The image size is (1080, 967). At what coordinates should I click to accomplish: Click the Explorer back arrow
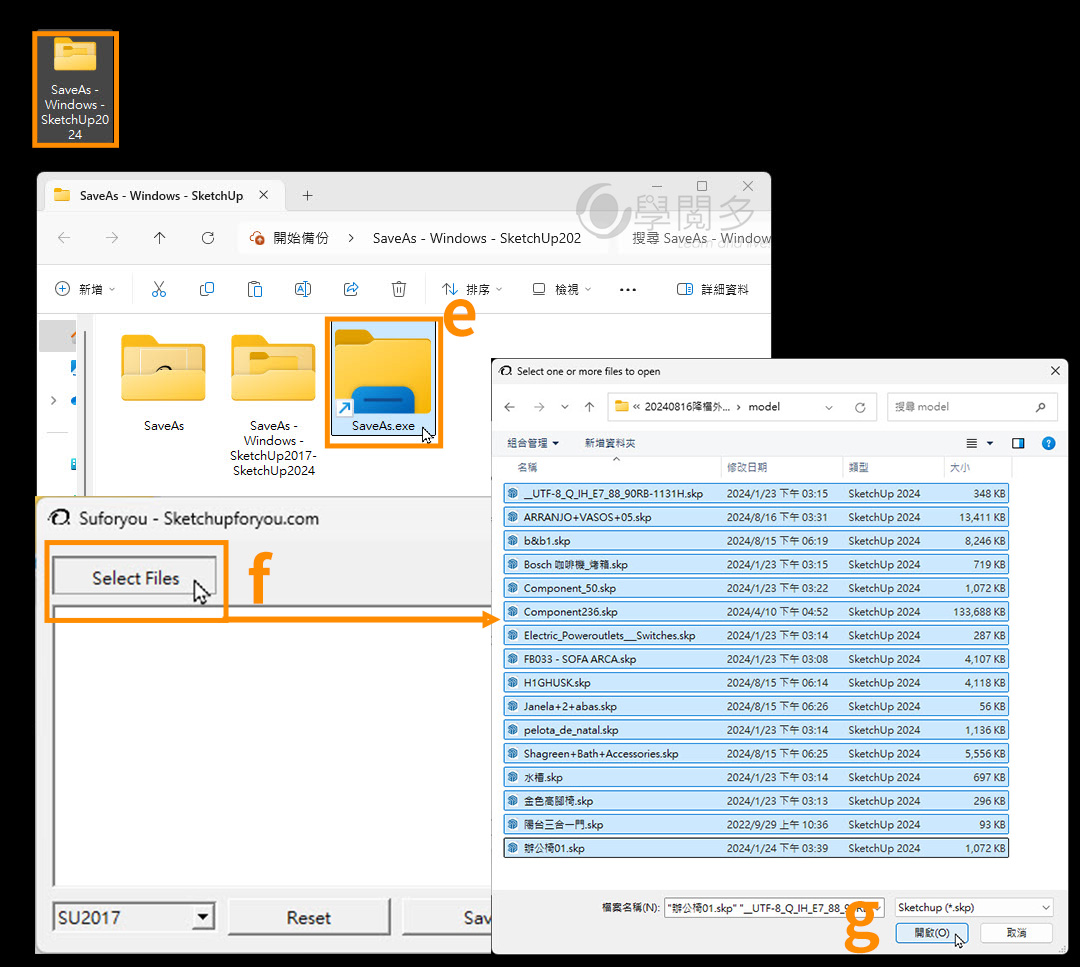(64, 238)
